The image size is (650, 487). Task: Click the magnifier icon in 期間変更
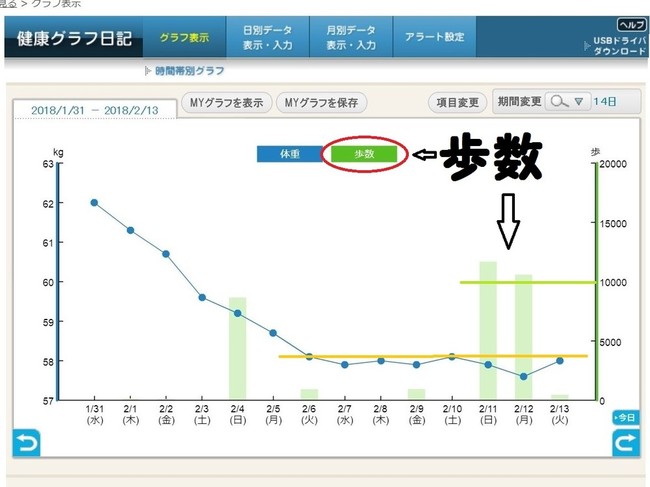pos(559,102)
